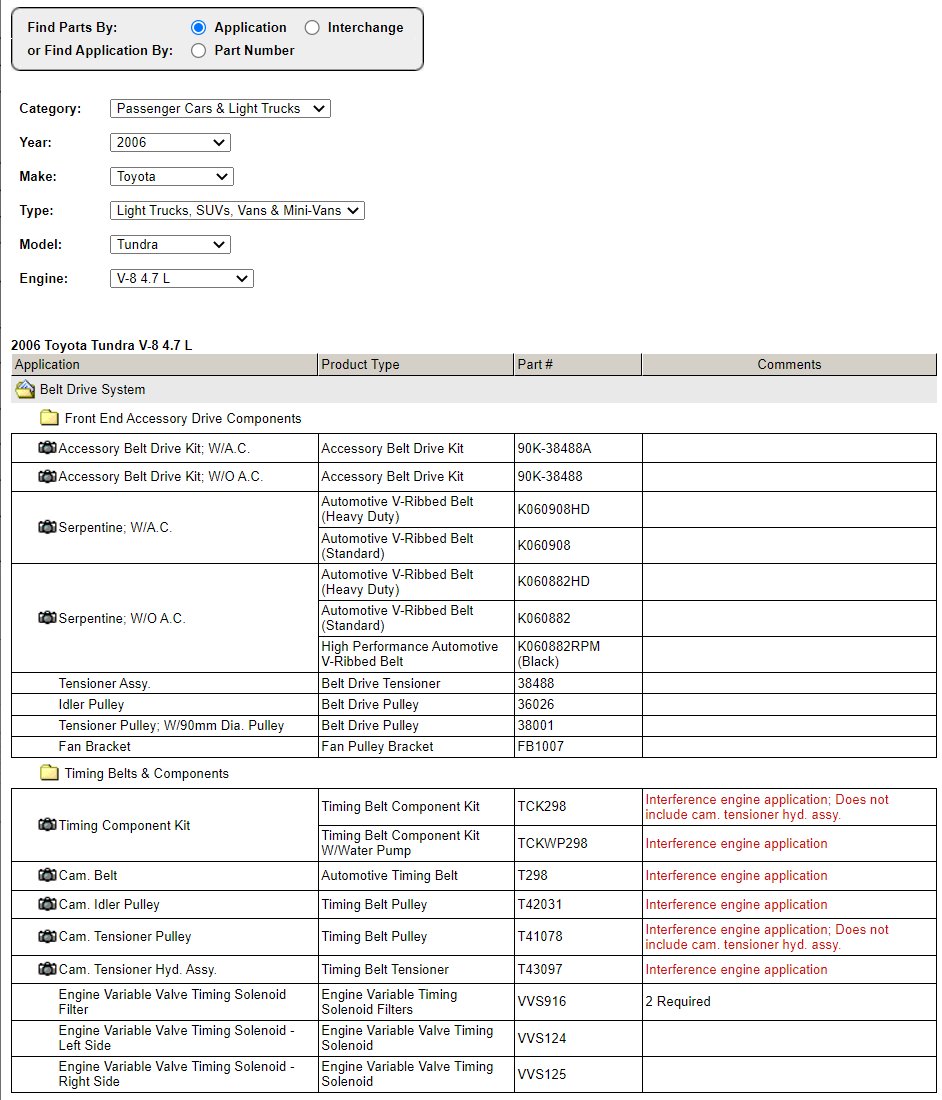Click Engine Variable Valve Timing Solenoid - Right Side

(177, 1073)
